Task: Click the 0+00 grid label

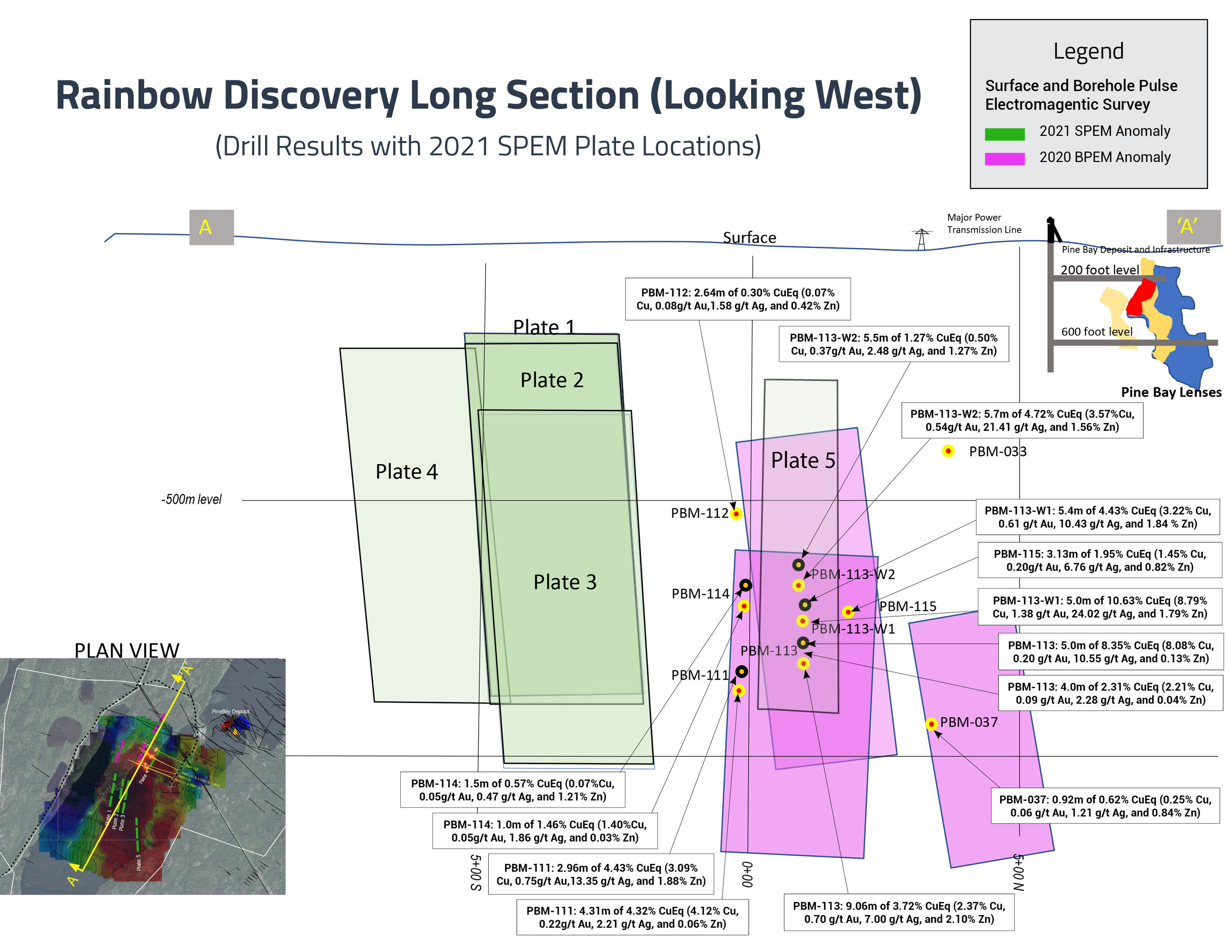Action: click(747, 874)
